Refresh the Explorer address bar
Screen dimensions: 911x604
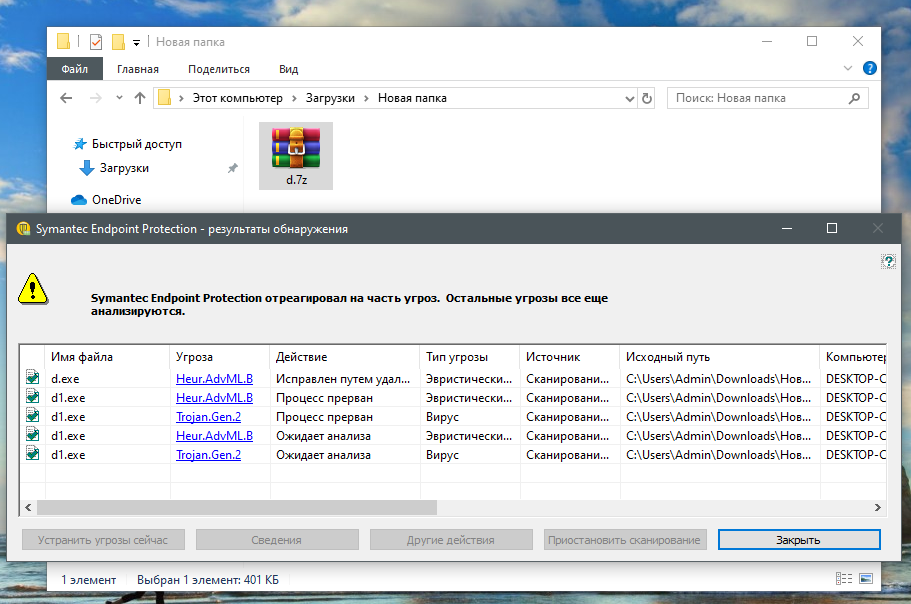[647, 98]
